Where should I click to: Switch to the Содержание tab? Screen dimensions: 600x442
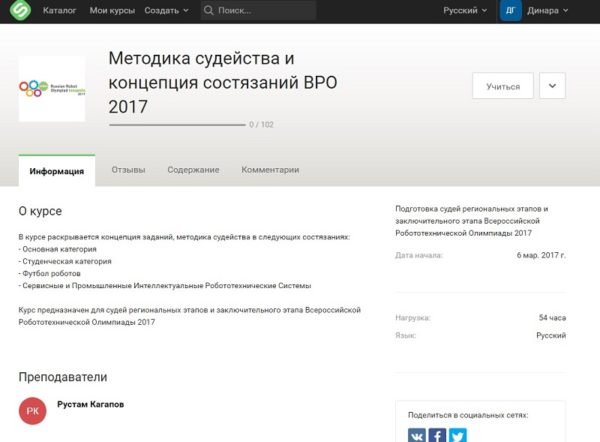[x=193, y=170]
